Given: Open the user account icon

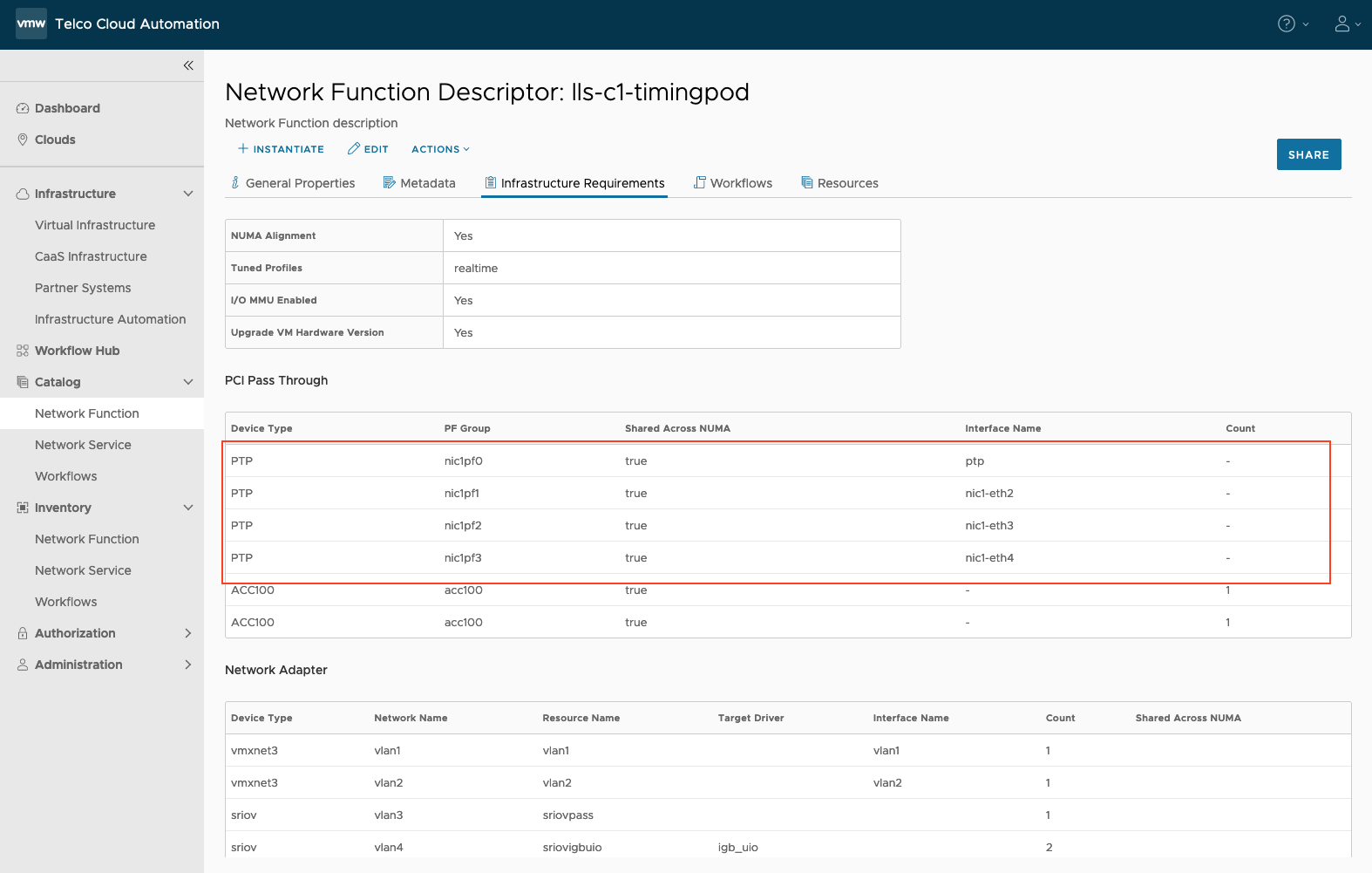Looking at the screenshot, I should [x=1342, y=24].
